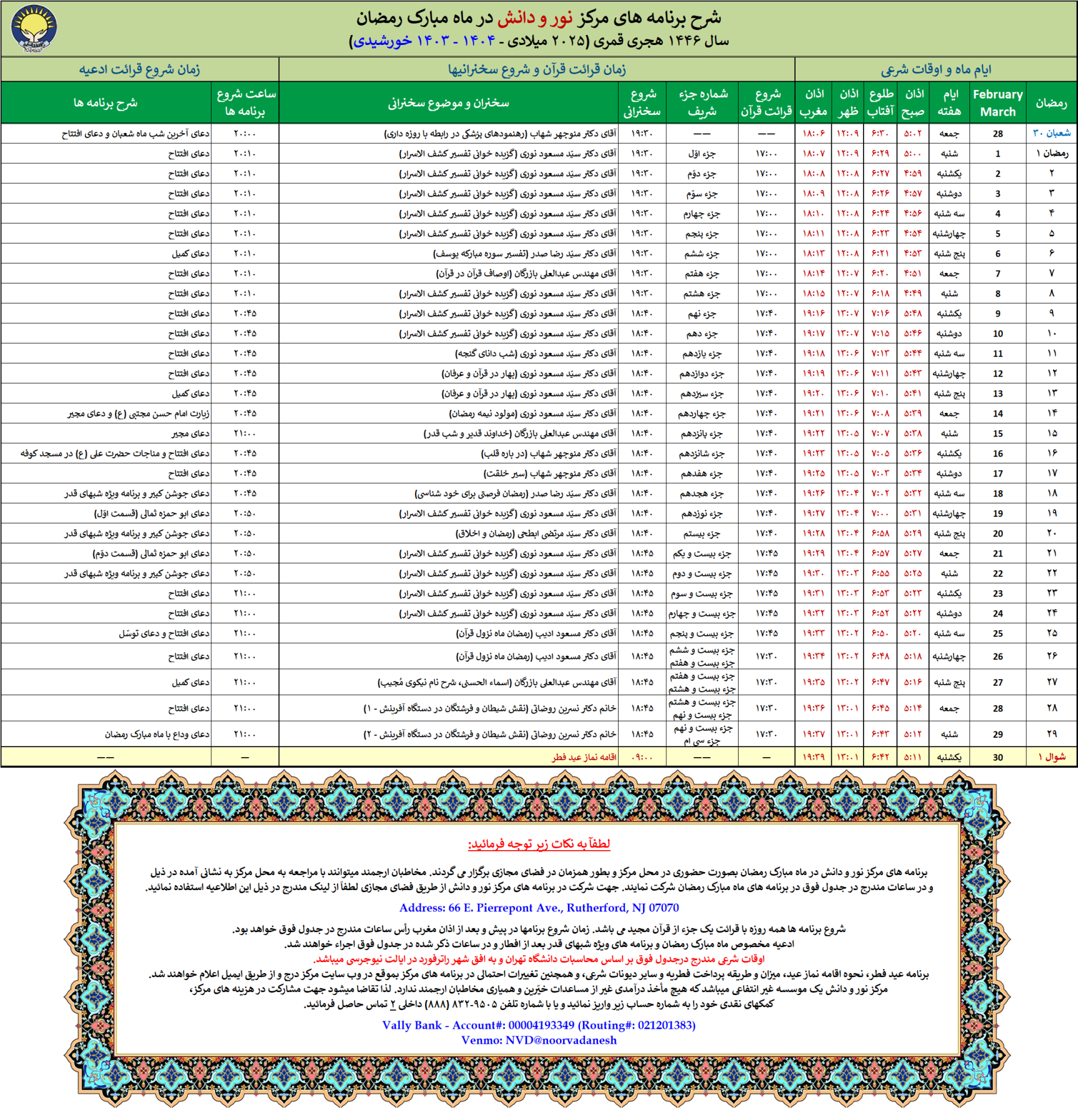Select the Gregorian date '17' cell
This screenshot has width=1078, height=1120.
tap(997, 473)
